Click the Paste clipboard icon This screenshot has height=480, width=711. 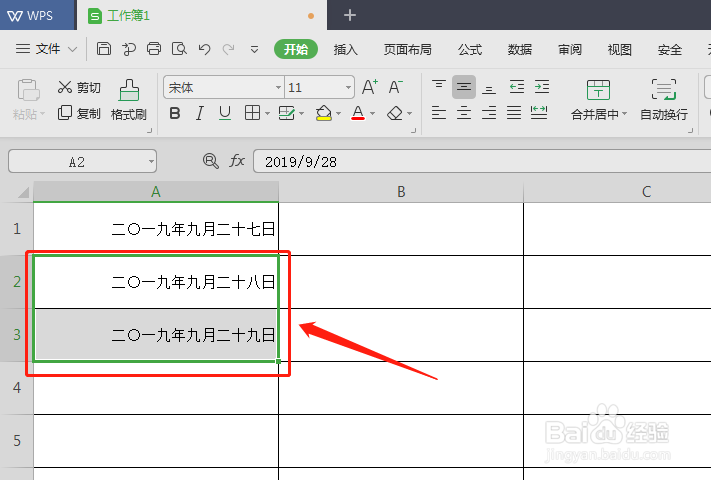tap(28, 90)
